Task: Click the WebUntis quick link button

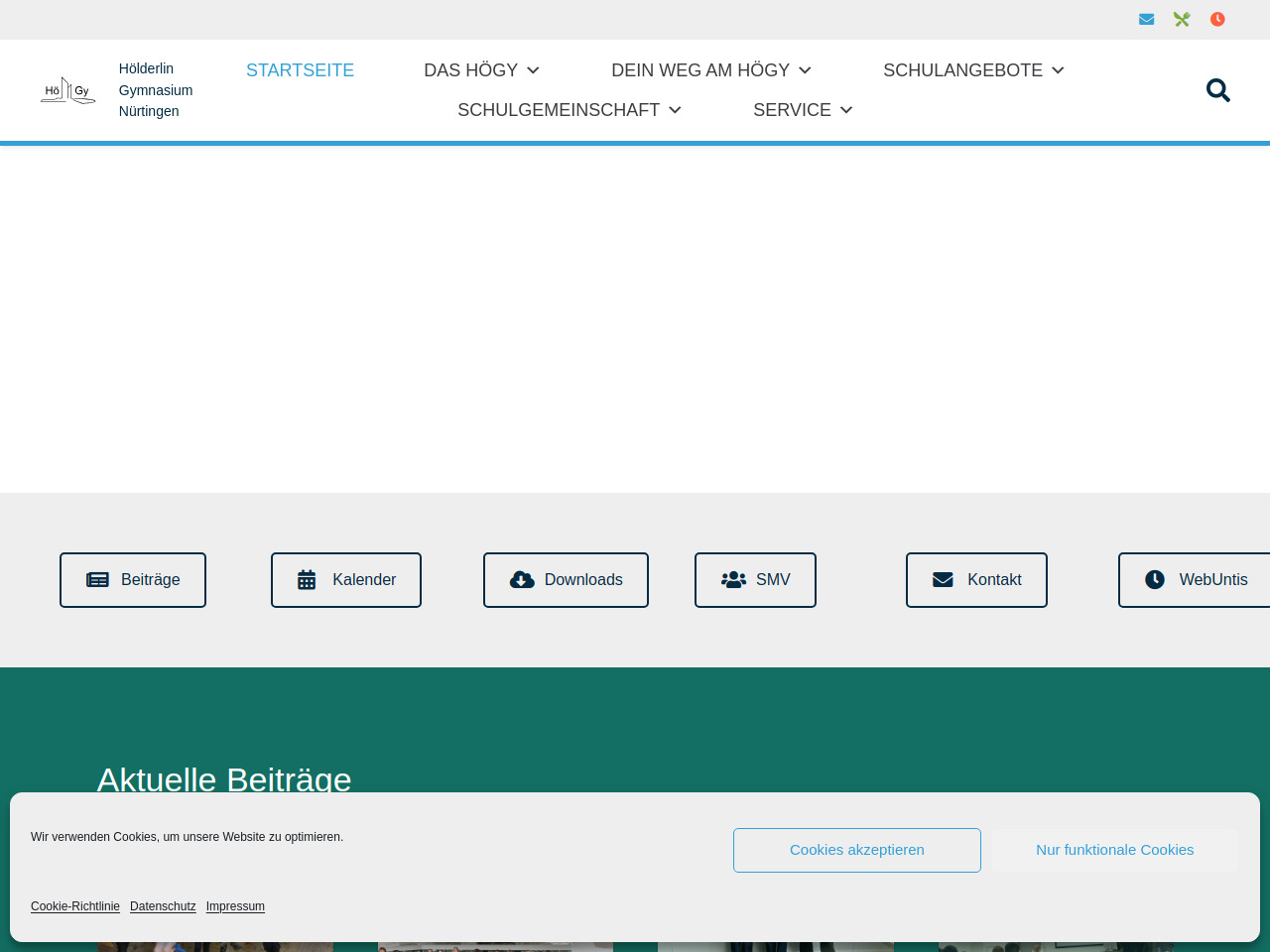Action: click(x=1196, y=580)
